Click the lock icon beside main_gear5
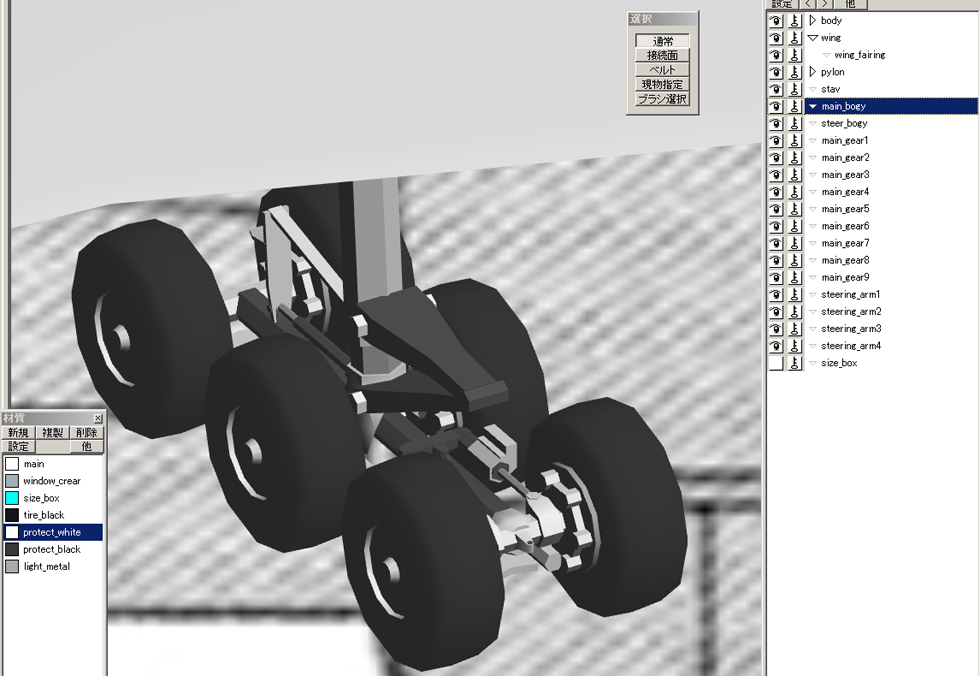 coord(794,209)
